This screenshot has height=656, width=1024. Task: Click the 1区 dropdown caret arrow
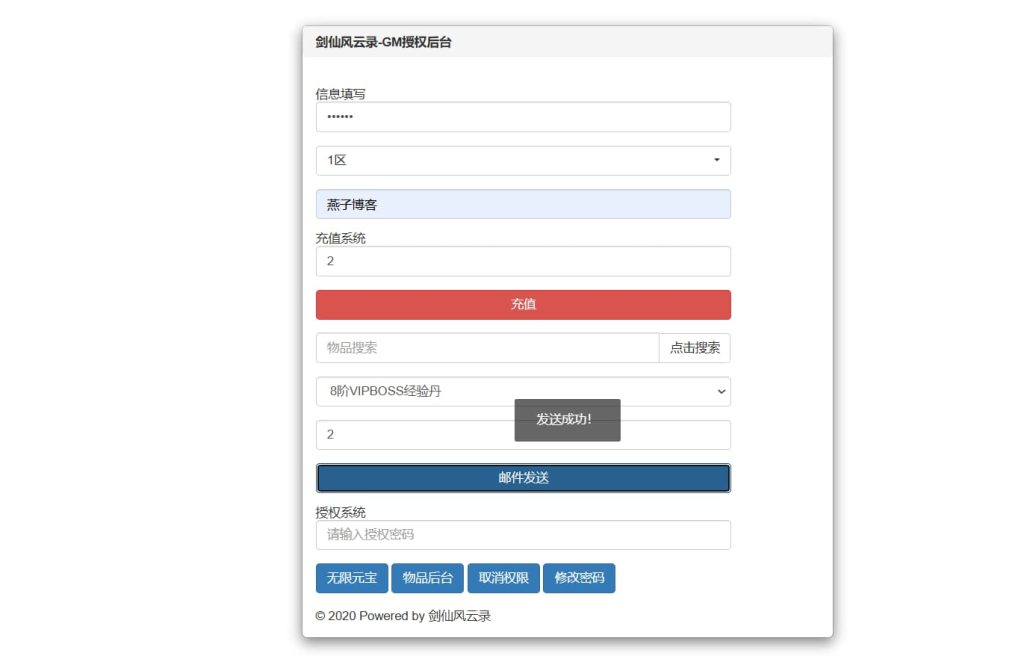click(716, 160)
